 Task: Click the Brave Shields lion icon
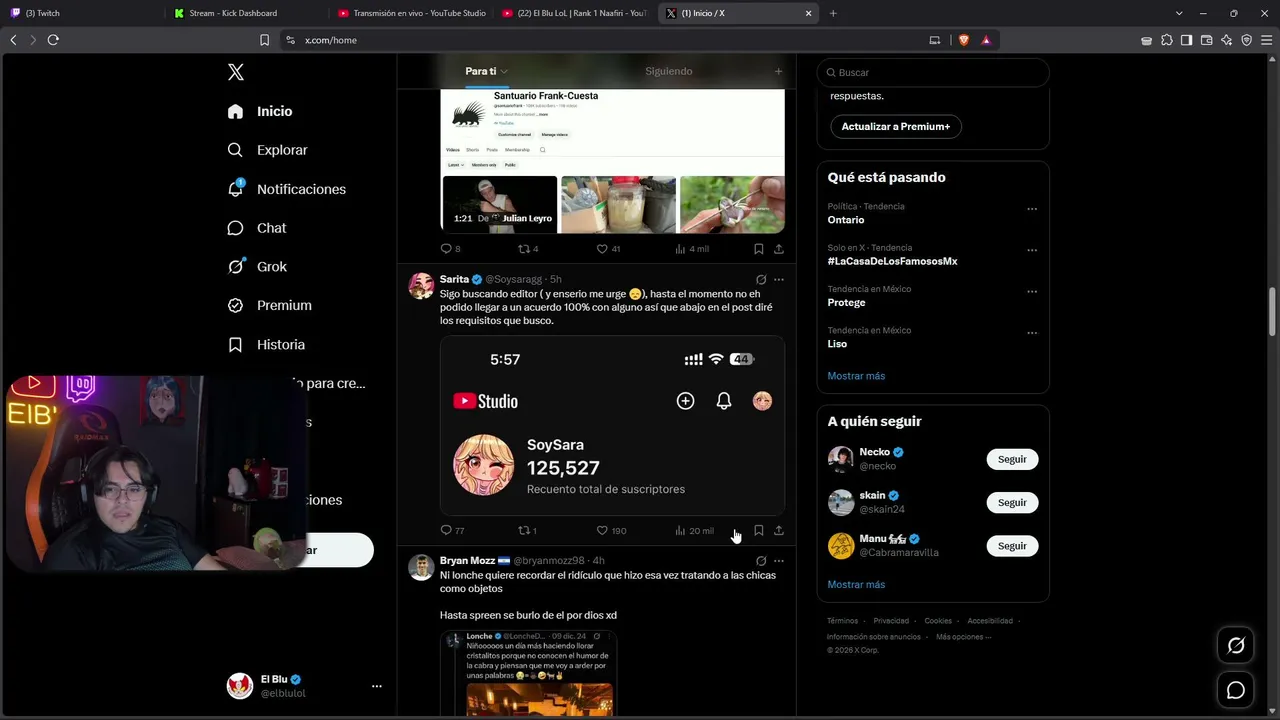click(x=964, y=40)
